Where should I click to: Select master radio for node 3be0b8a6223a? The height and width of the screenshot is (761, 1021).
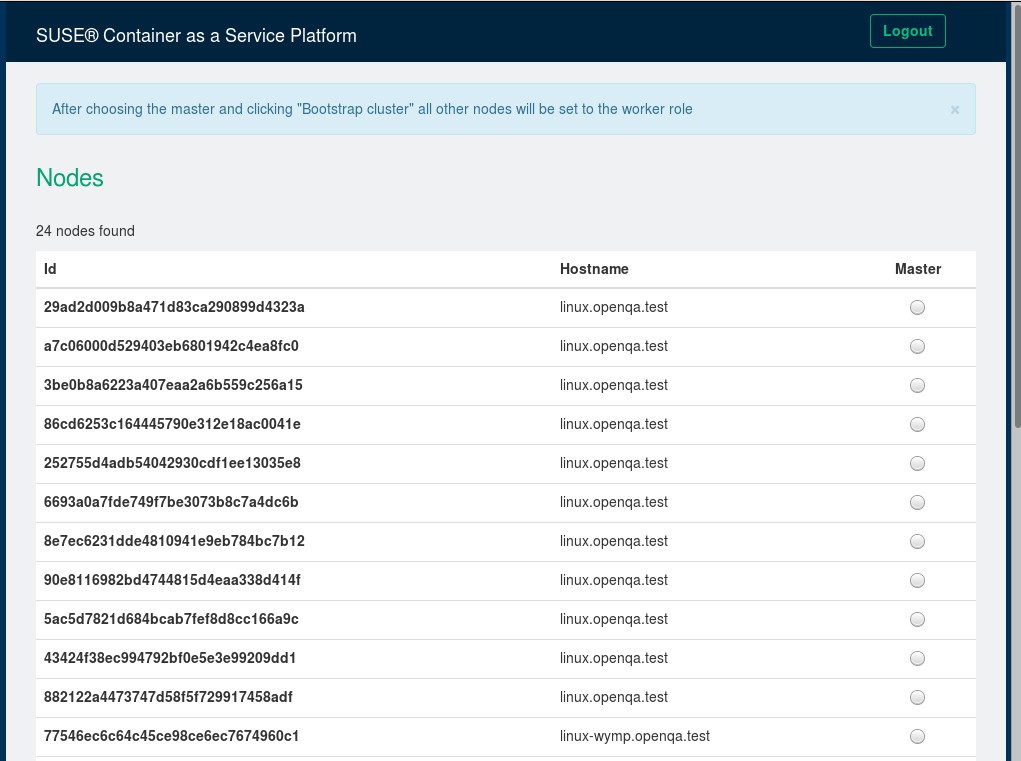917,385
